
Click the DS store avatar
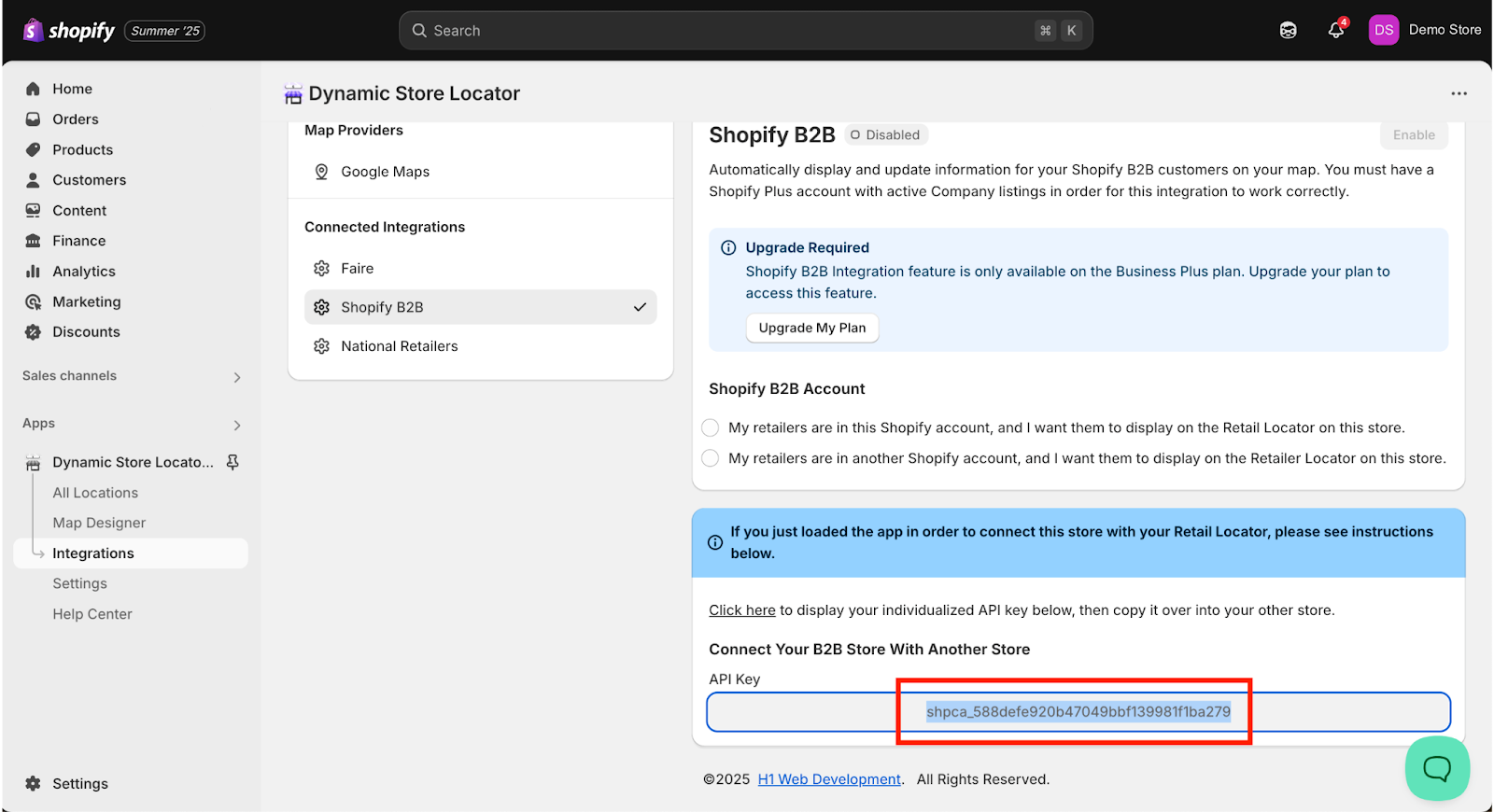pos(1384,30)
